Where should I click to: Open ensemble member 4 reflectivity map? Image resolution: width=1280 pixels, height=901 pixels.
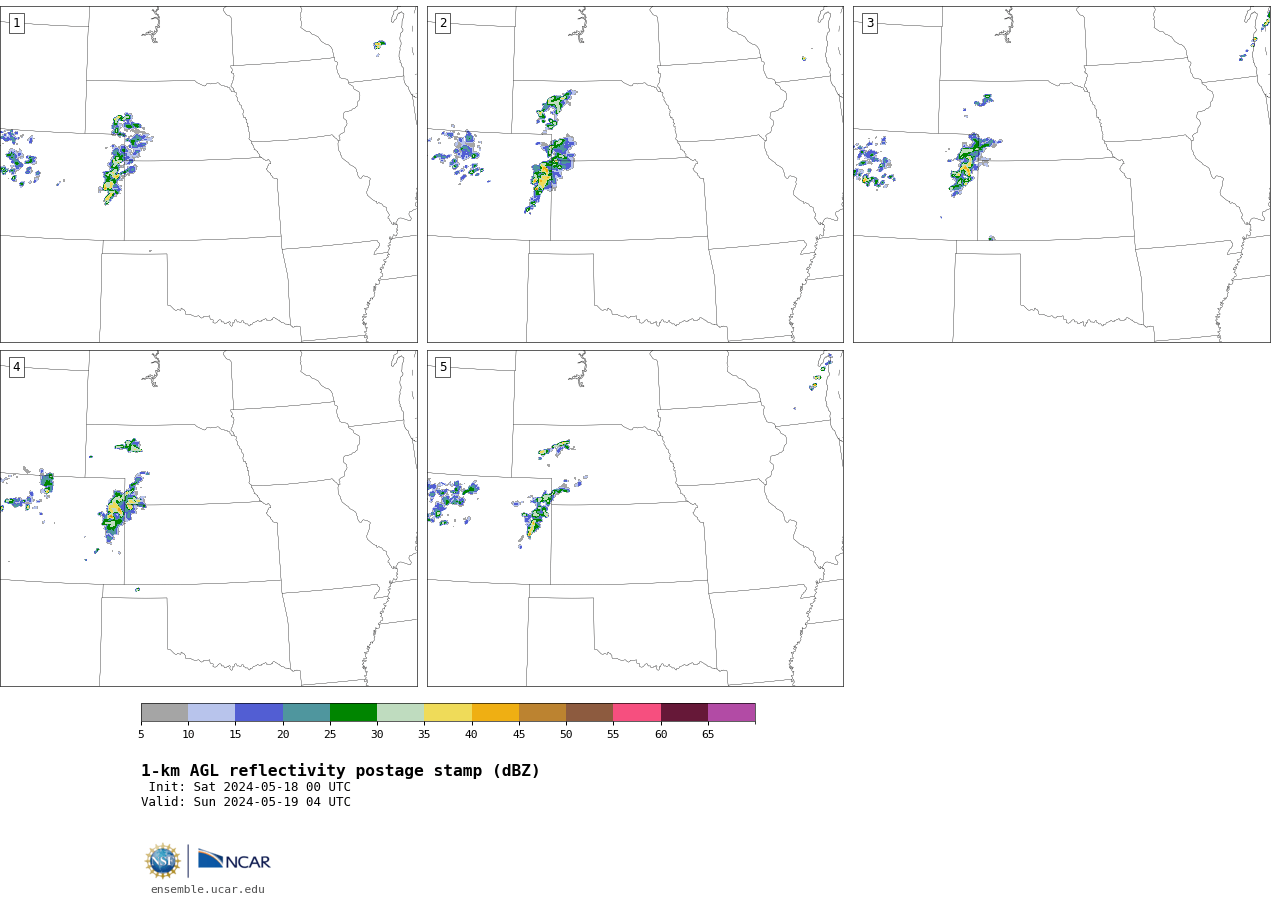pos(208,518)
